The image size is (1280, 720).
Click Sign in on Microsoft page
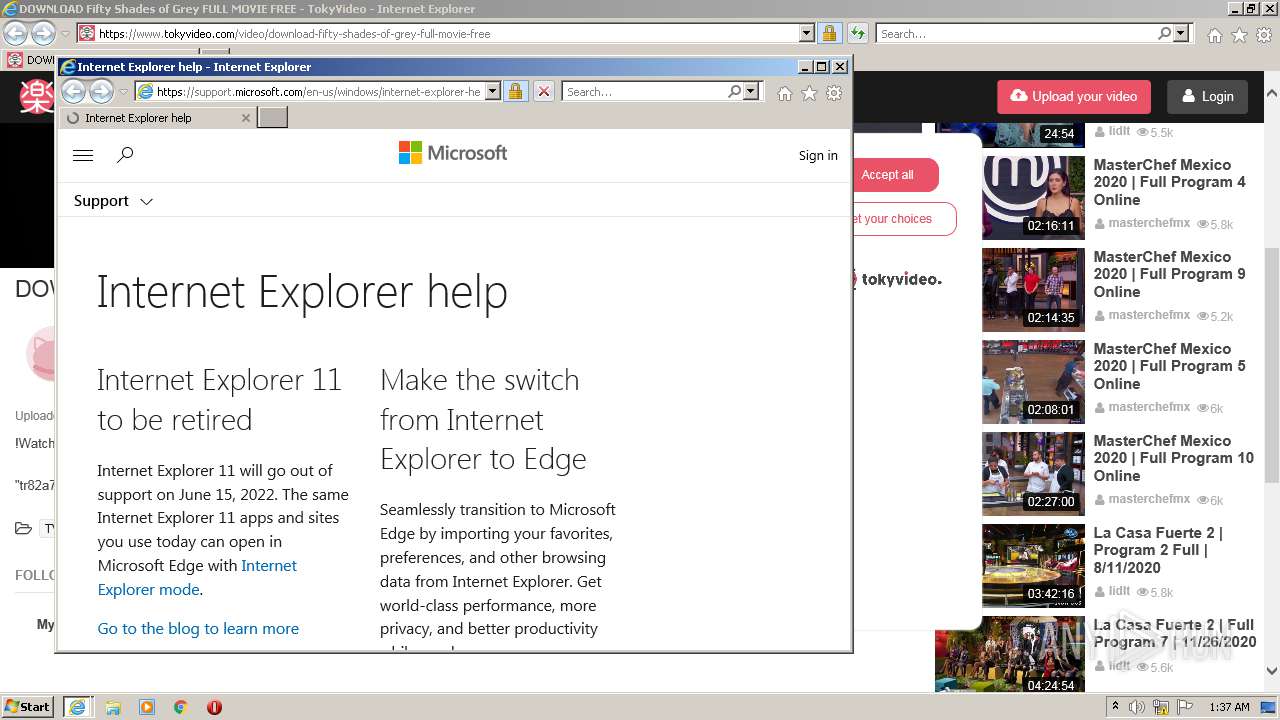(x=818, y=156)
